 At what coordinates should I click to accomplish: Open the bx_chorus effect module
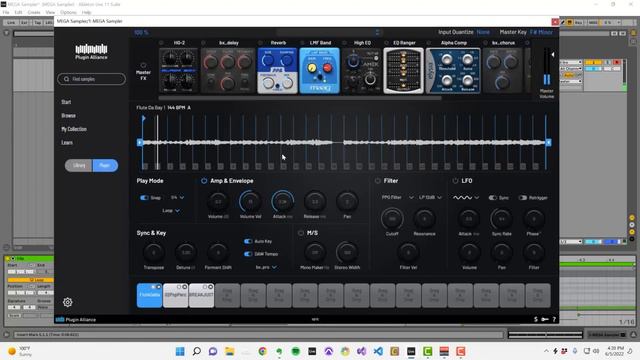[x=503, y=71]
